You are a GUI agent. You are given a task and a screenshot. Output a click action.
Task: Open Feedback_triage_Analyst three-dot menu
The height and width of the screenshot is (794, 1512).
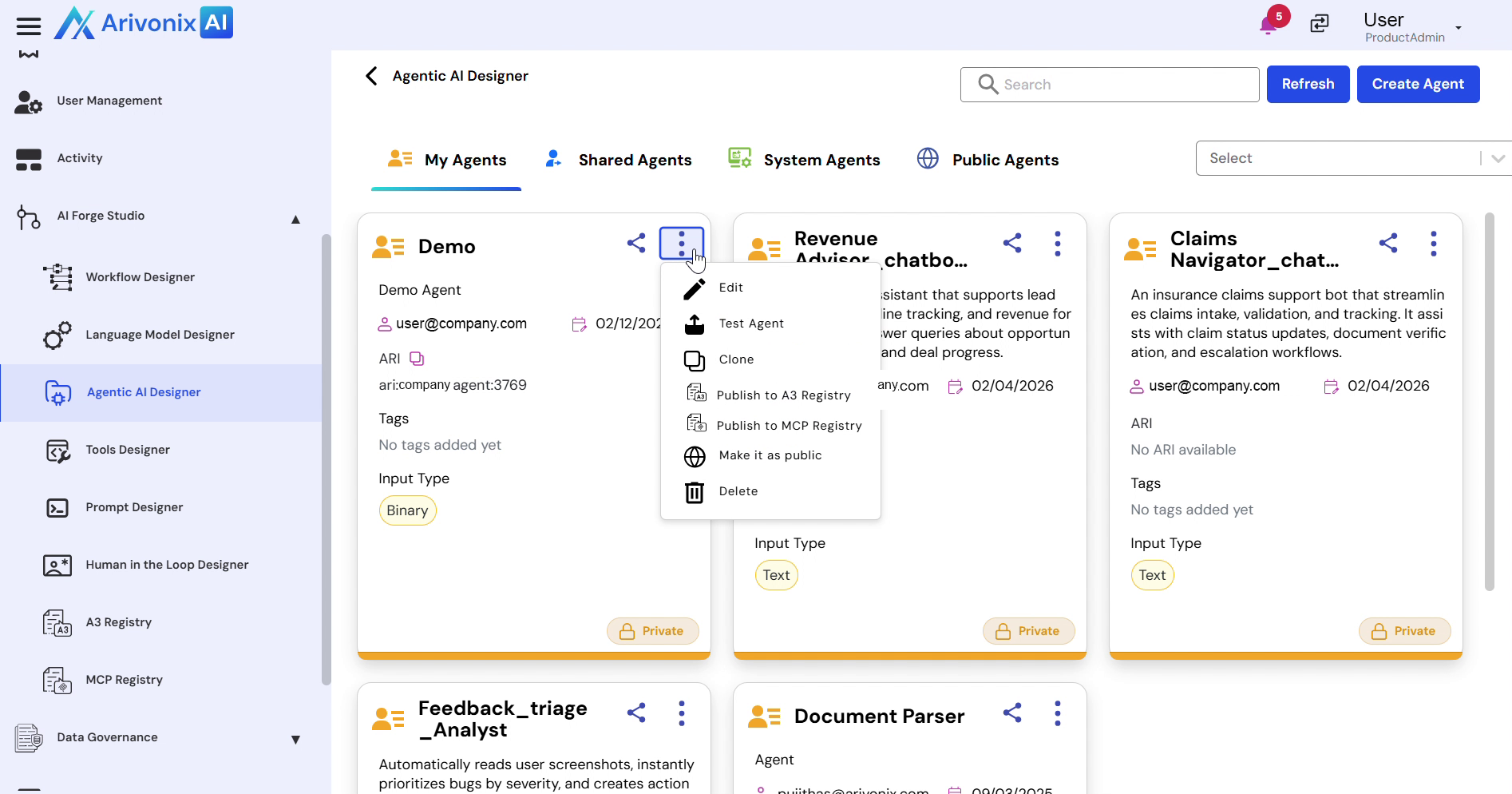point(681,713)
